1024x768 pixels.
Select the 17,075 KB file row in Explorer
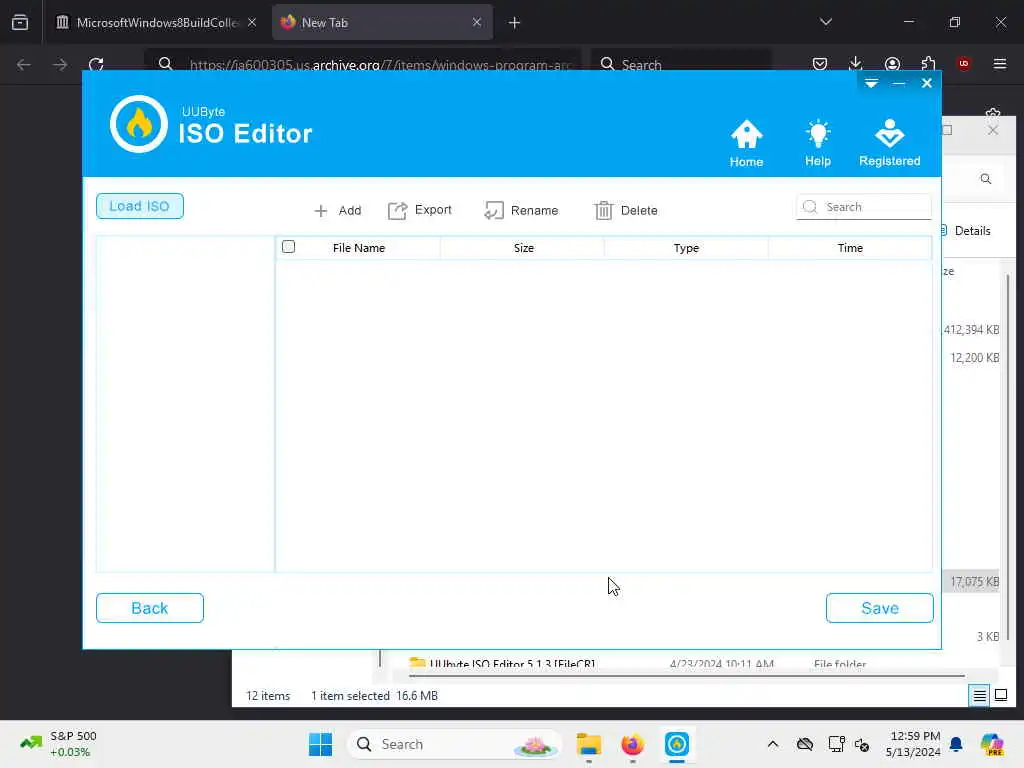[x=971, y=581]
